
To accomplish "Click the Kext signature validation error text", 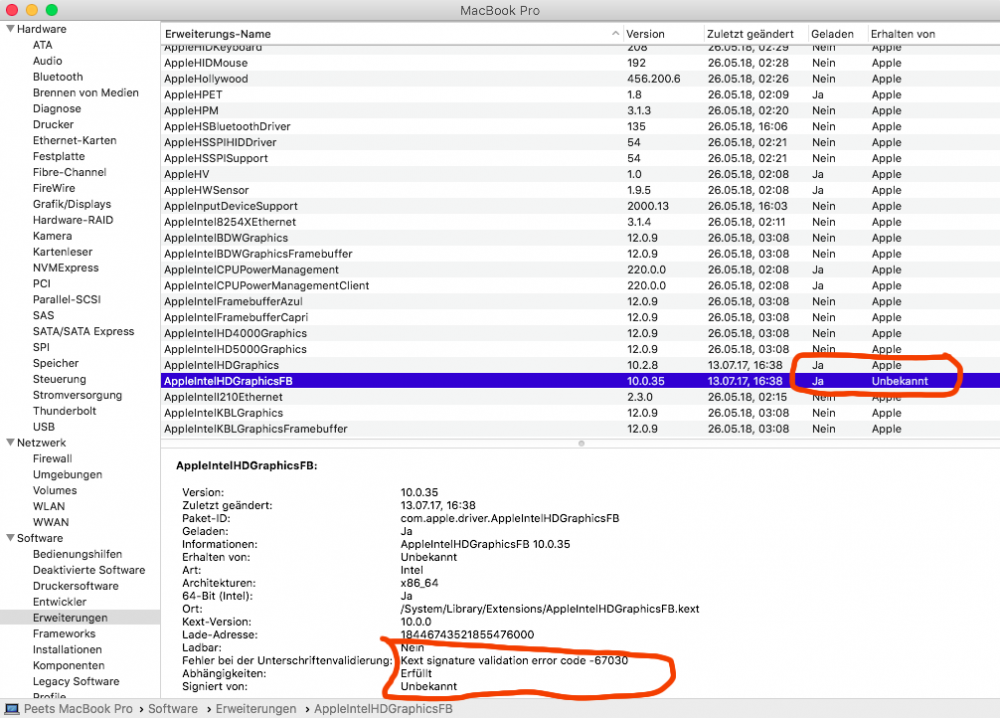I will click(x=514, y=661).
